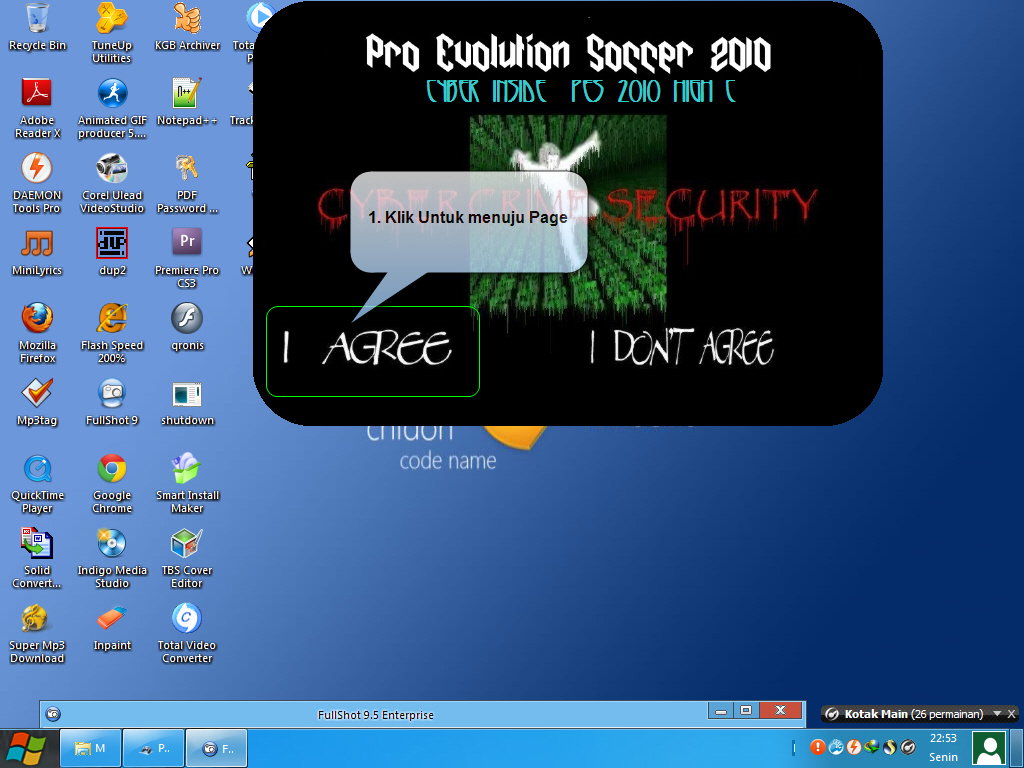
Task: Click the yellow S swirl tray icon
Action: tap(889, 746)
